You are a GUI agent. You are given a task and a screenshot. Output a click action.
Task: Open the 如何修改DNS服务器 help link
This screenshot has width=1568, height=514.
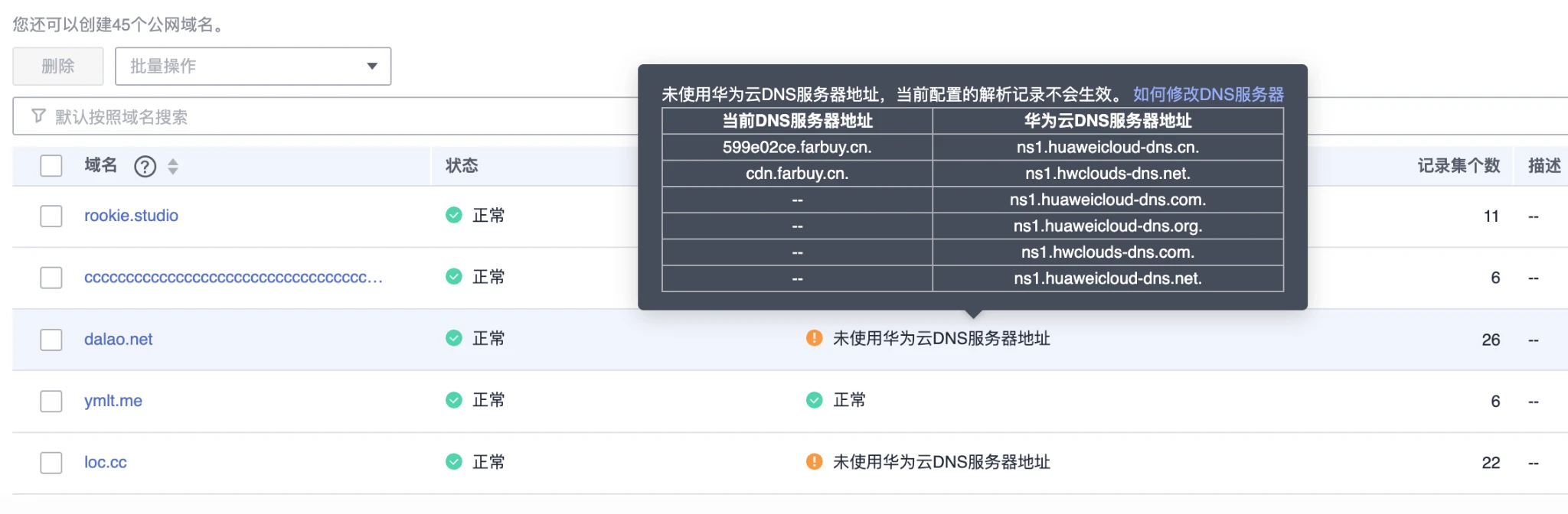(1208, 94)
